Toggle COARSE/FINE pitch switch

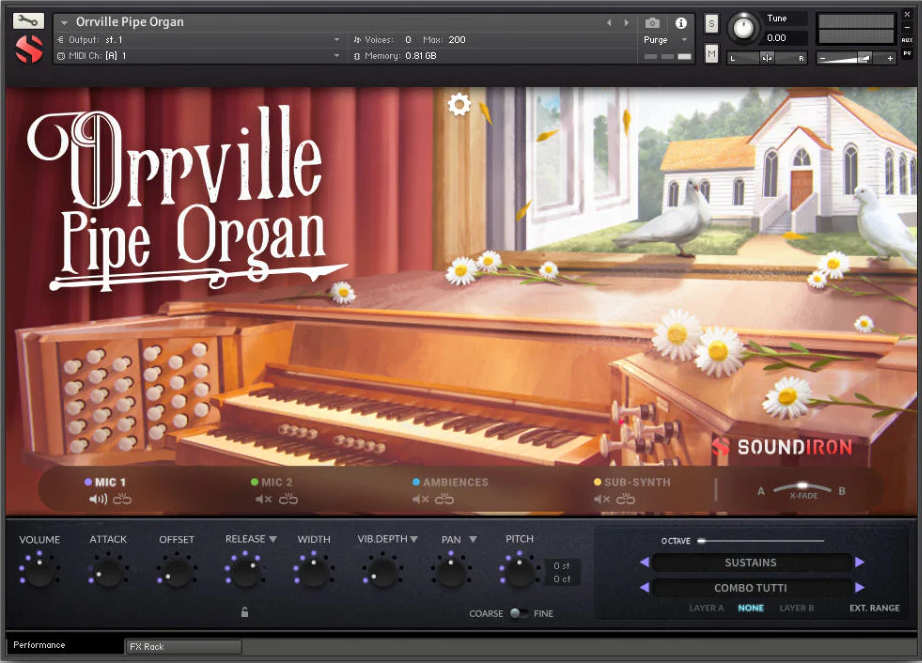(x=521, y=614)
